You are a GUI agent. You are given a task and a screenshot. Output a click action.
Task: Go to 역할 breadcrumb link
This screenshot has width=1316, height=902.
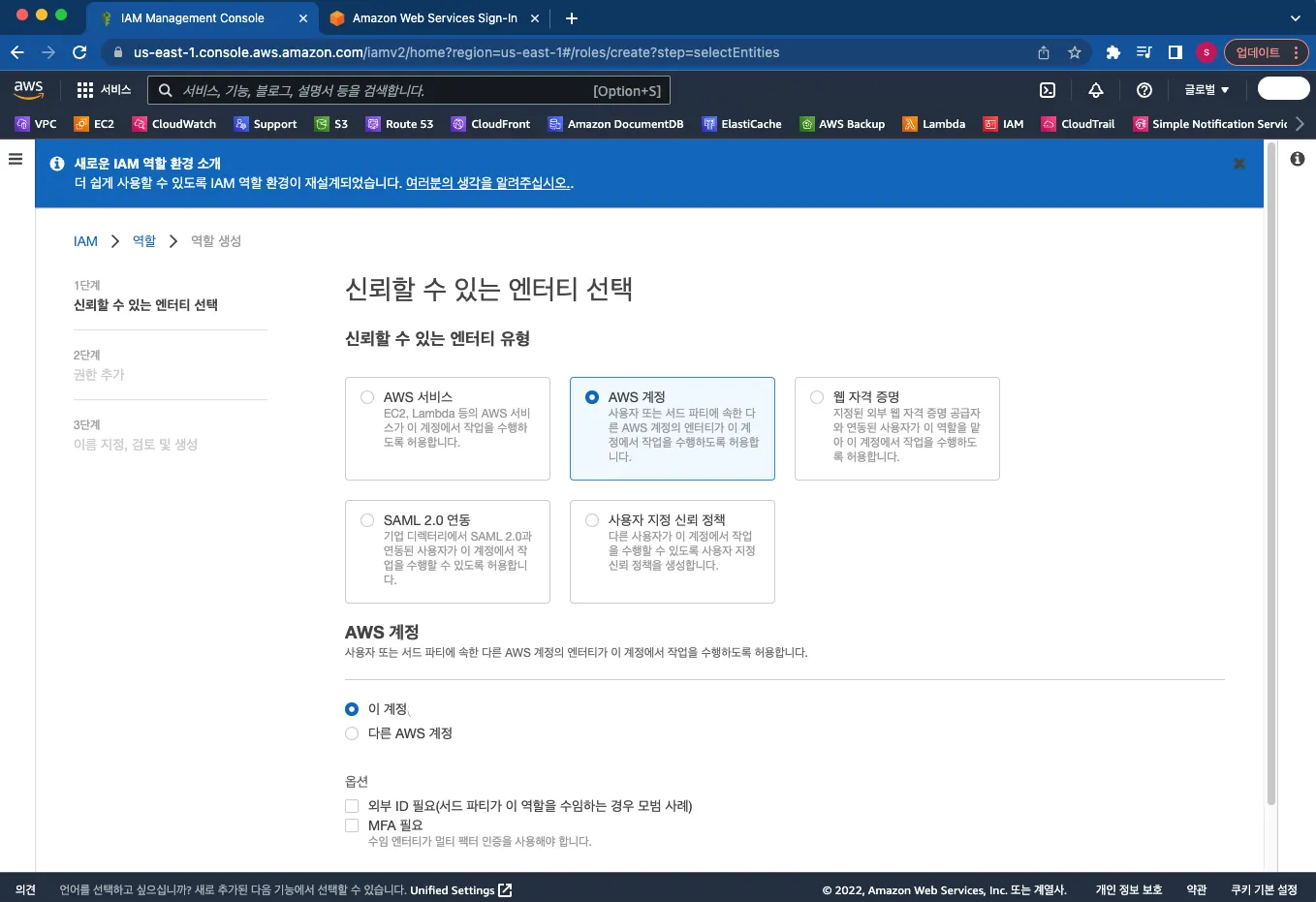[144, 241]
